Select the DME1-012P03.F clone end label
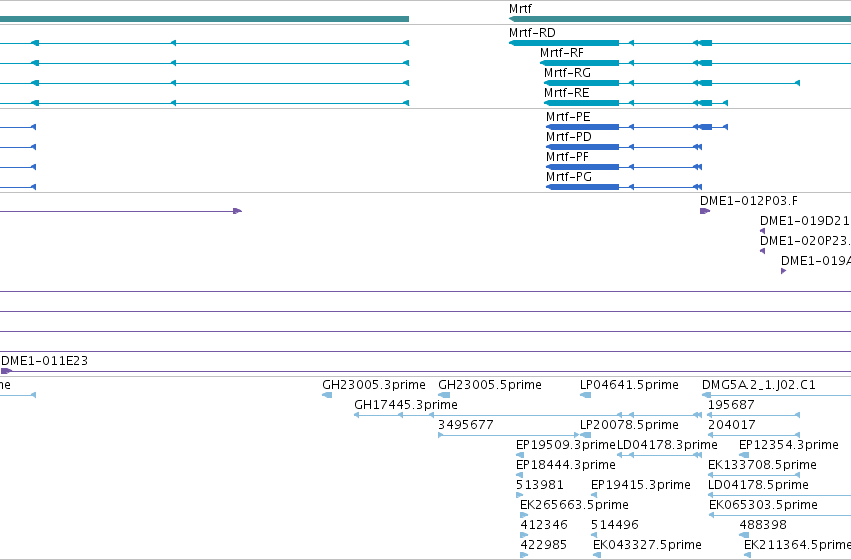Screen dimensions: 851x560 [748, 201]
